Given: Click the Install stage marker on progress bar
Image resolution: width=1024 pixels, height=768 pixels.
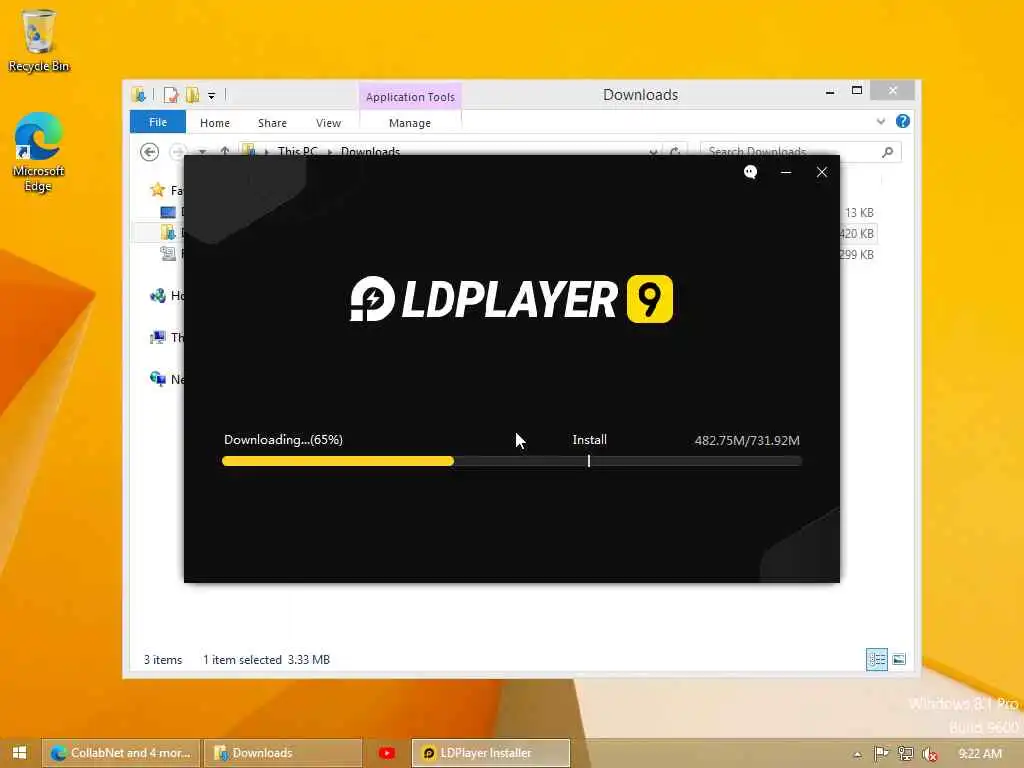Looking at the screenshot, I should (588, 461).
